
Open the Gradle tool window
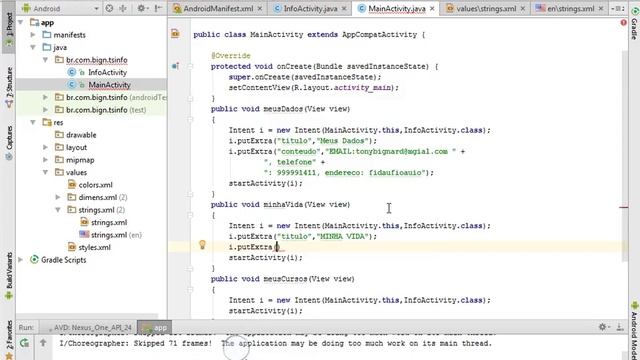(634, 23)
